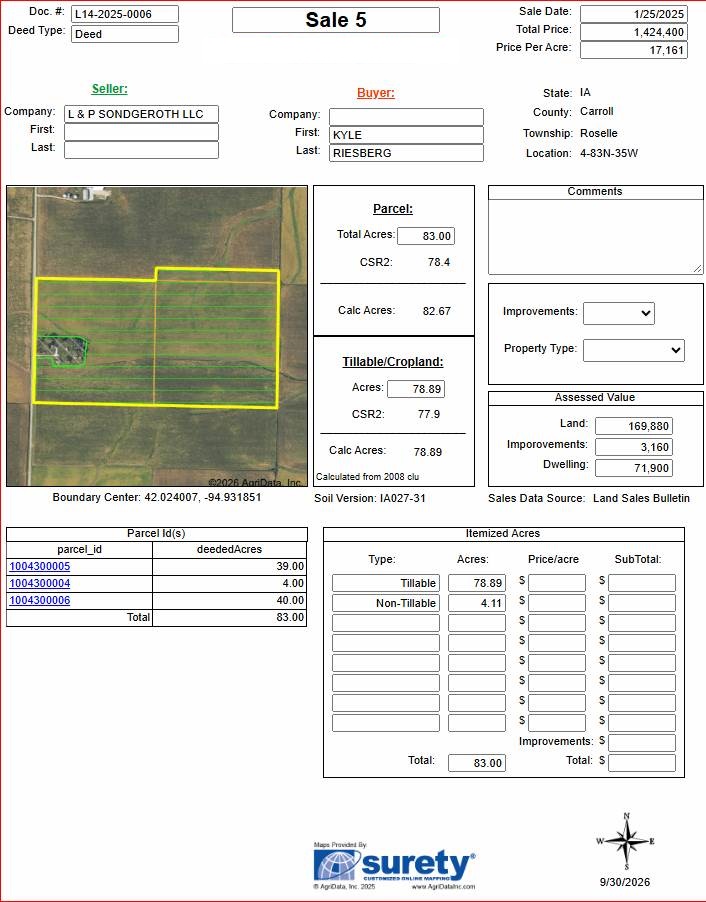The height and width of the screenshot is (902, 706).
Task: Click the Boundary Center coordinates text
Action: 157,497
